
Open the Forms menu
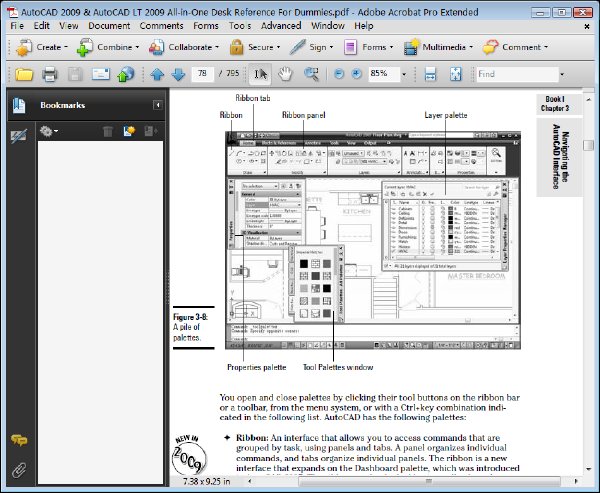point(205,26)
